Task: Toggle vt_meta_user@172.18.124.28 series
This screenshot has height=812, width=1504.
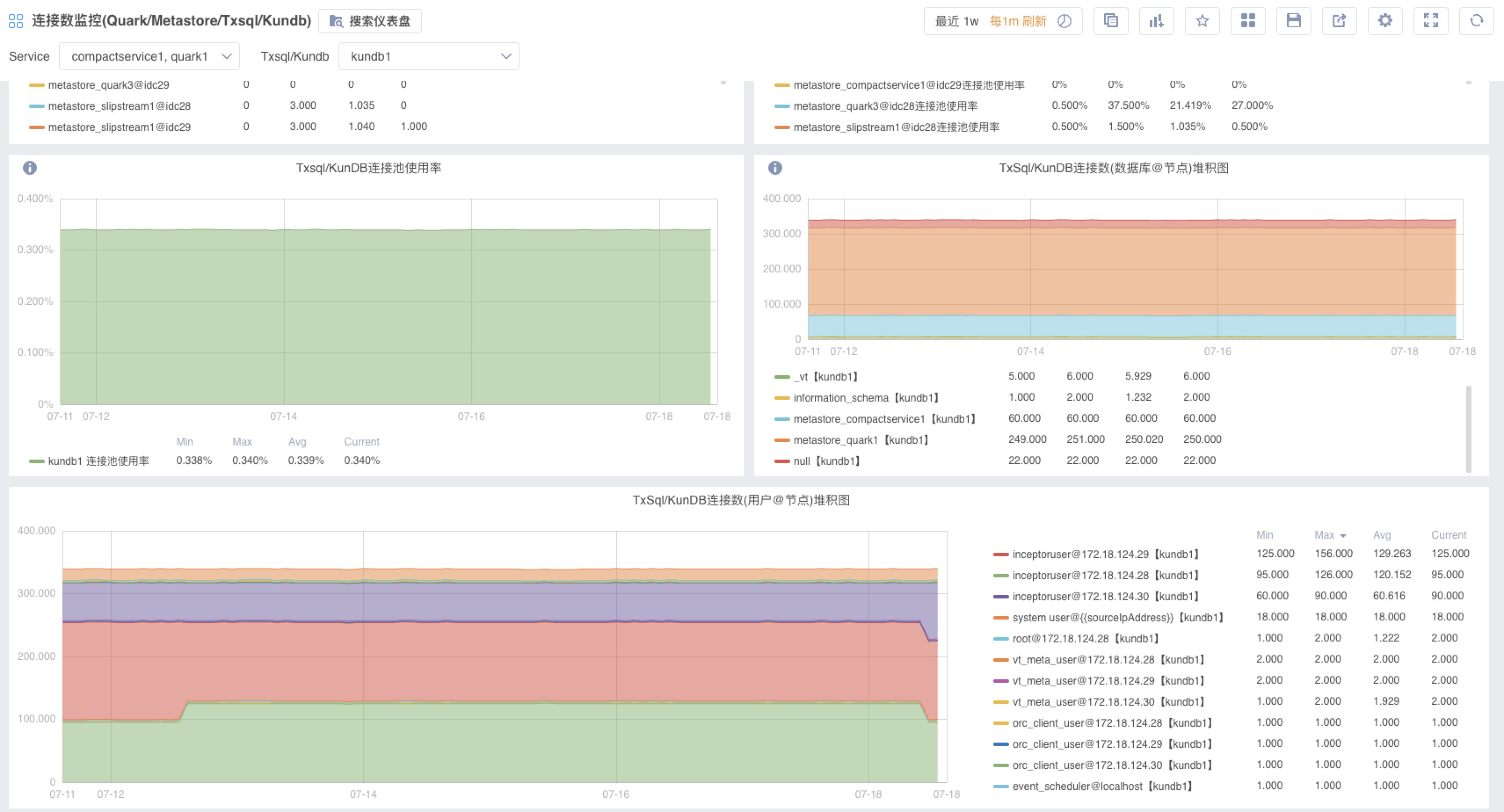Action: [1109, 660]
